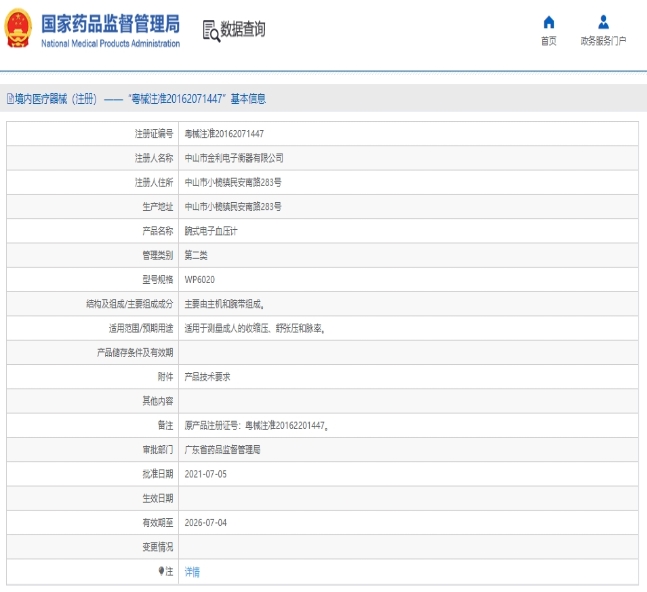Select the 首页 label in navigation
The width and height of the screenshot is (647, 592).
coord(548,41)
